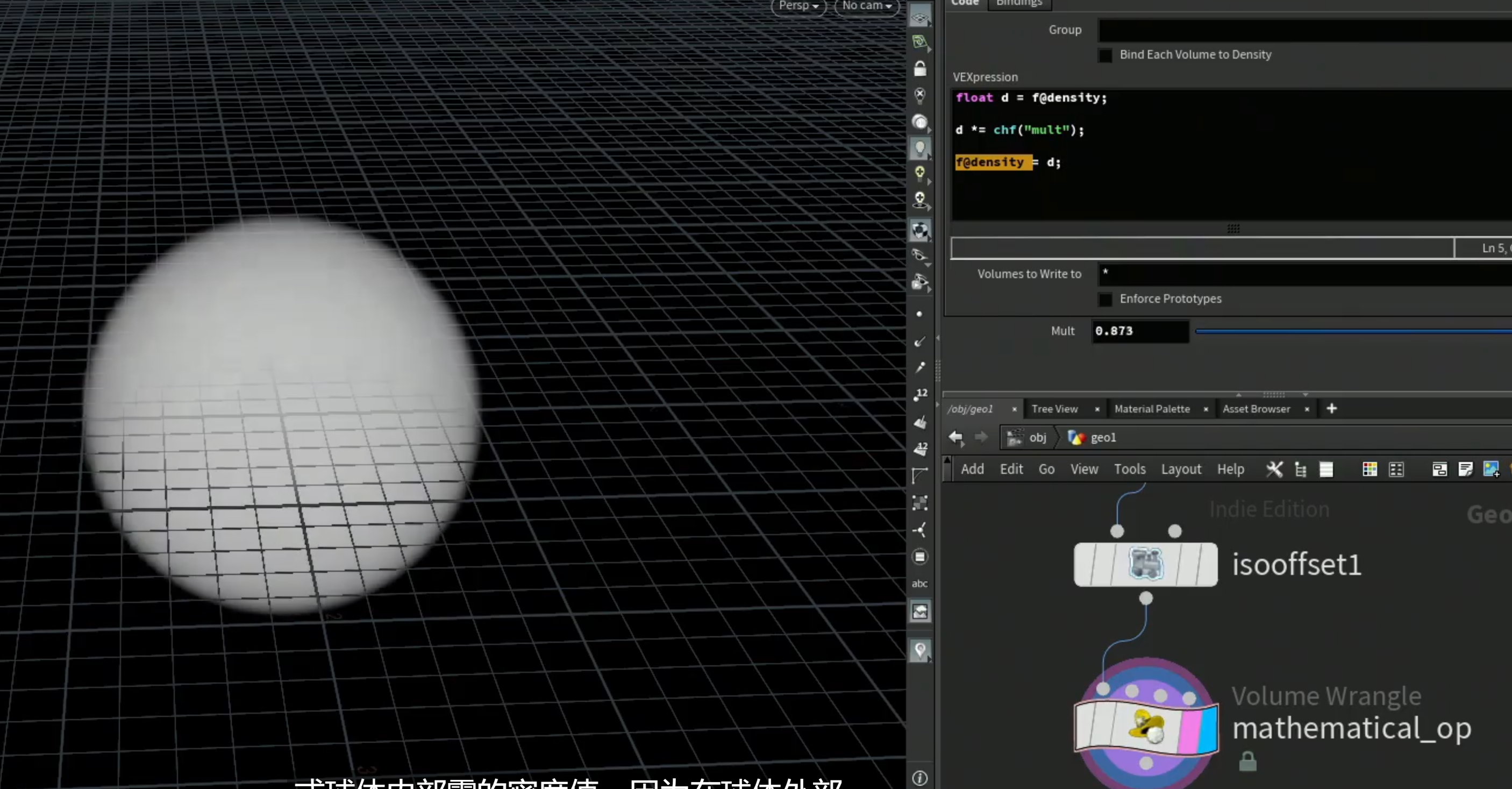Click the padlock lock-camera icon in viewport toolbar
1512x789 pixels.
tap(920, 69)
